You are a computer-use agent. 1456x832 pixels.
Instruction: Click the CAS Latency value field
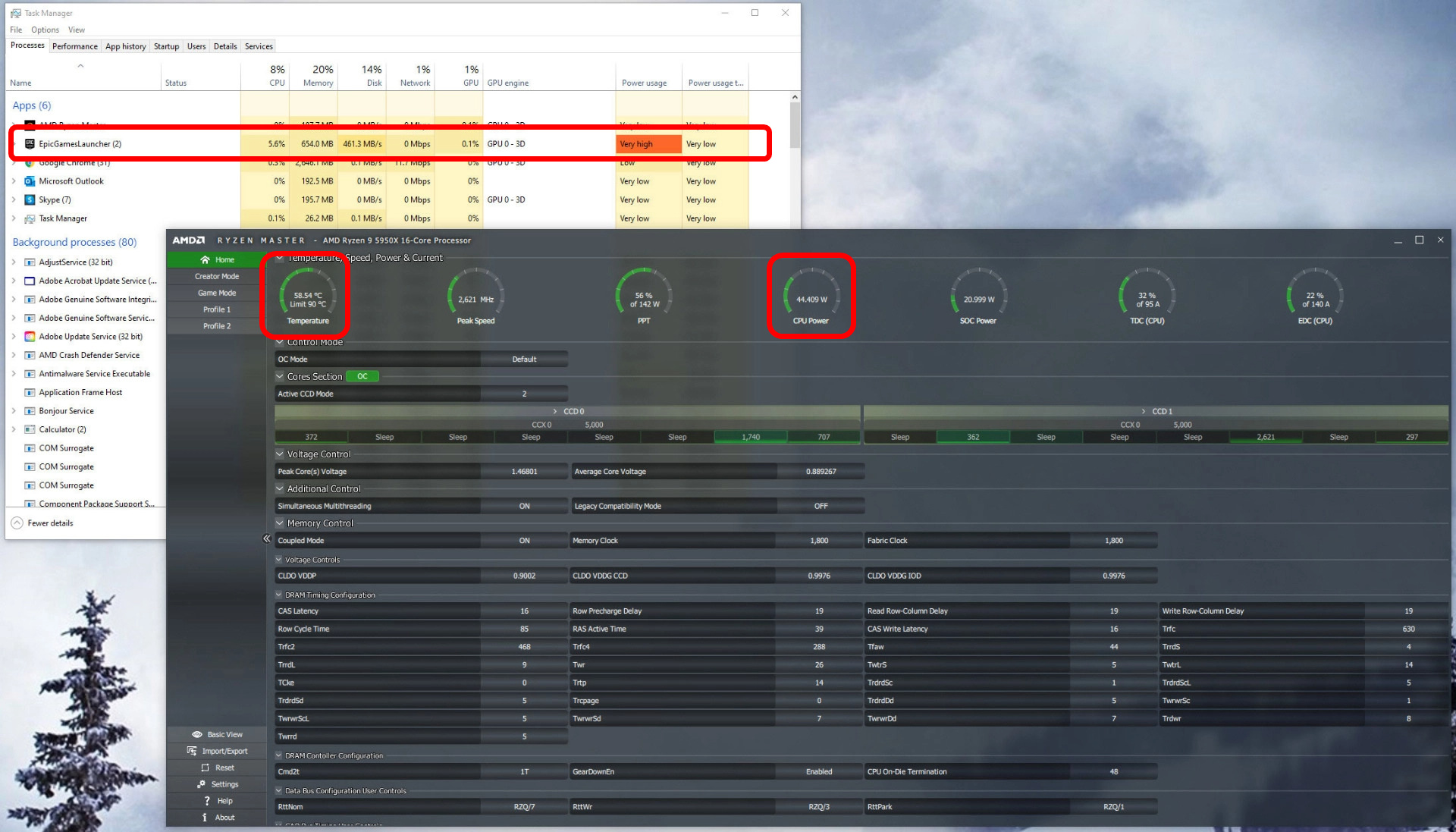[524, 611]
